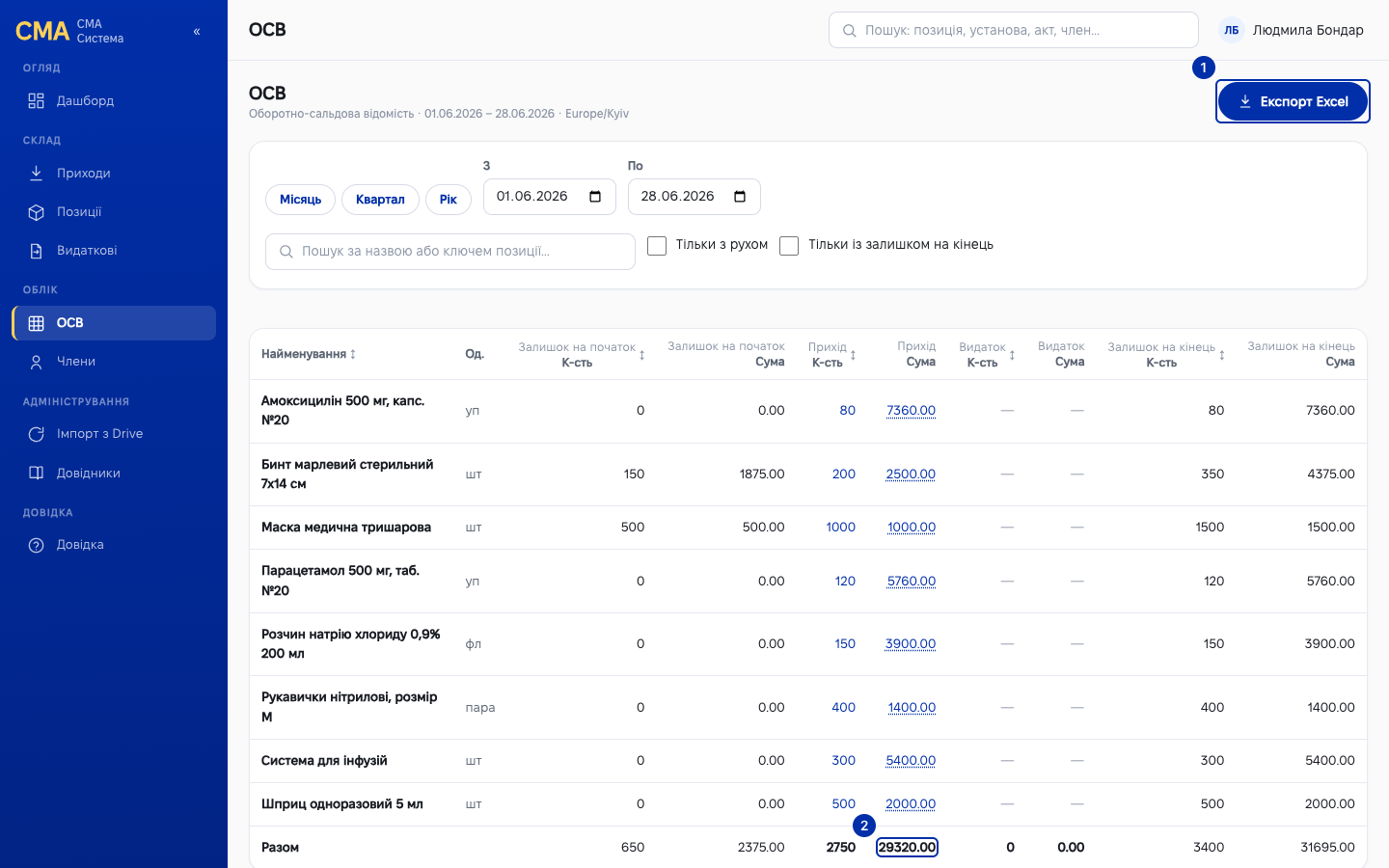
Task: Open Прихід quantity 500 for Шприц одноразовий
Action: coord(844,804)
